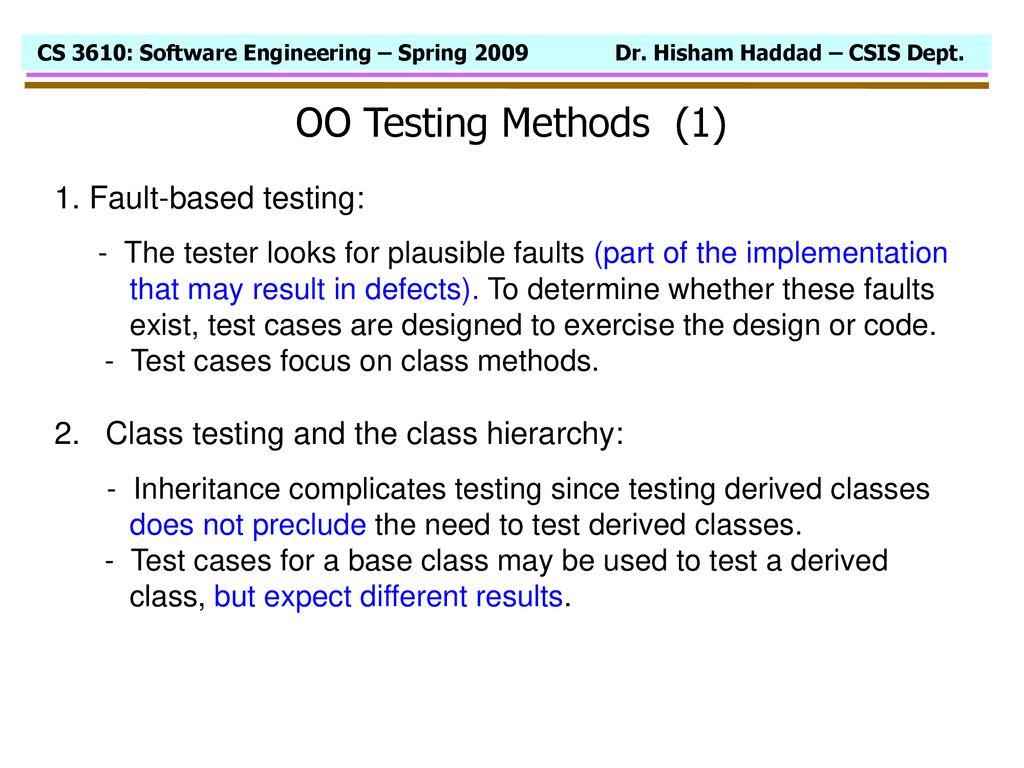Screen dimensions: 1024x768
Task: Click the words The tester looks for plausible faults
Action: click(x=354, y=253)
